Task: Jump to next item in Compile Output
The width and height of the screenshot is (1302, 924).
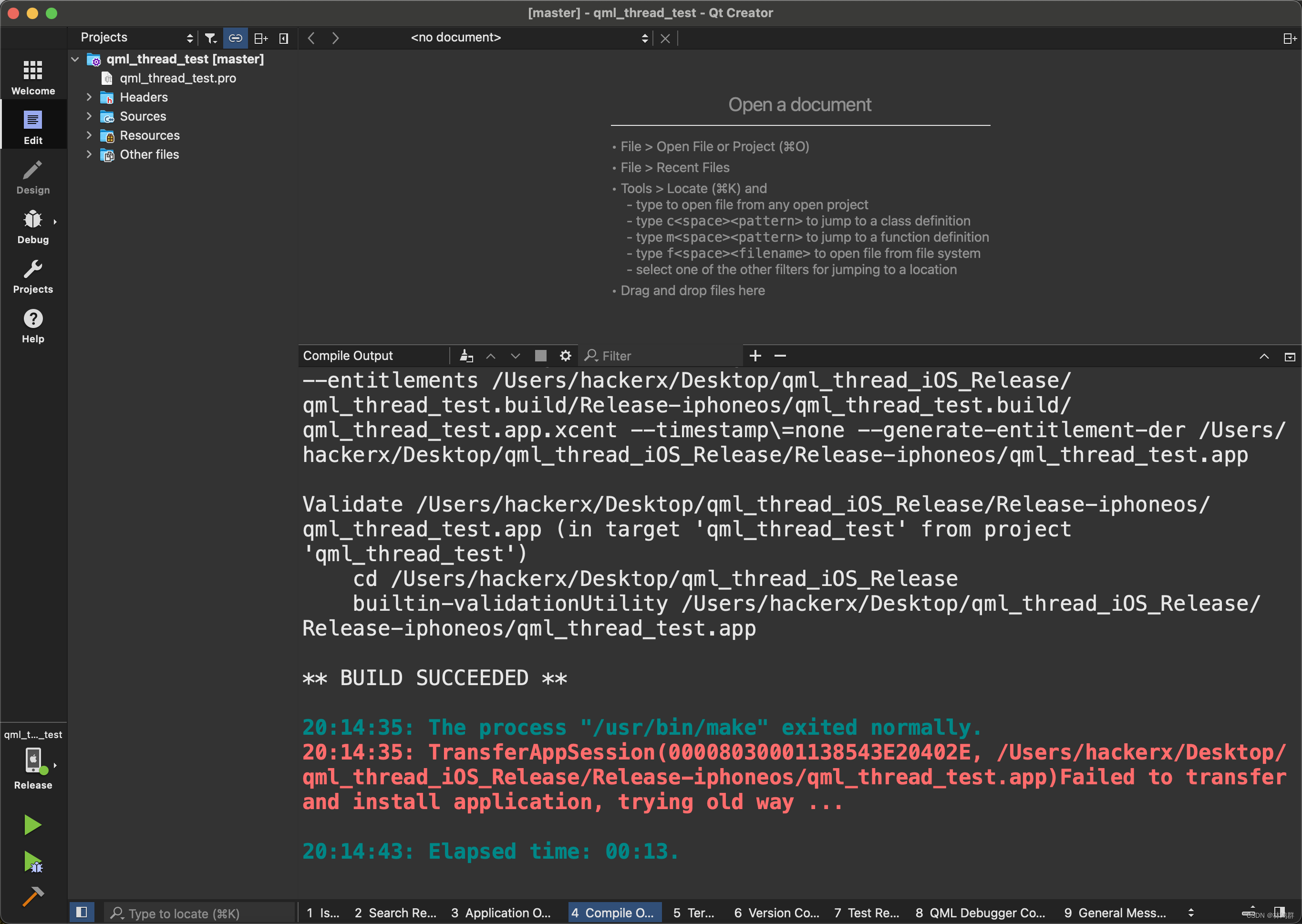Action: [x=516, y=356]
